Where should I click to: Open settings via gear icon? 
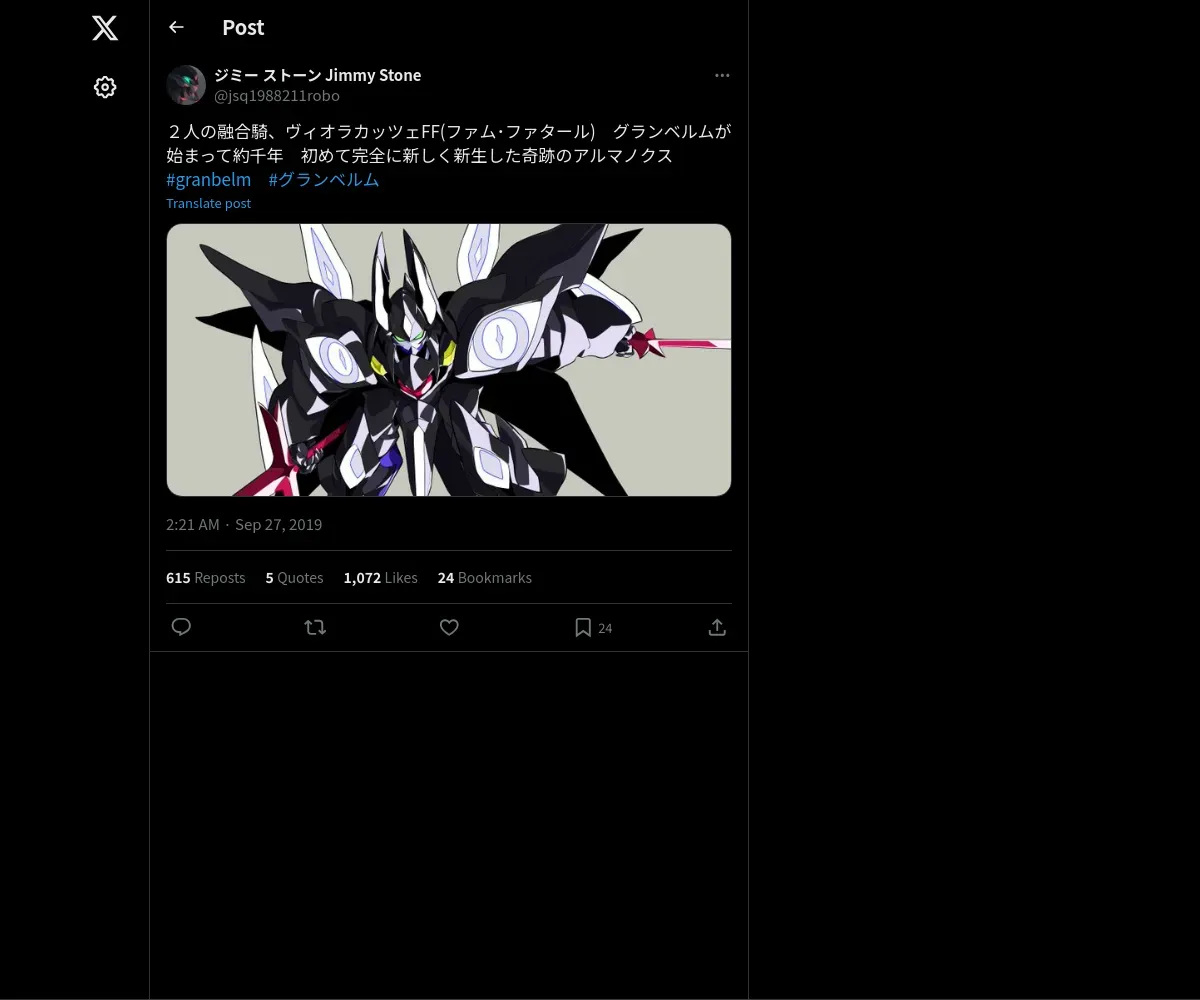(x=105, y=87)
